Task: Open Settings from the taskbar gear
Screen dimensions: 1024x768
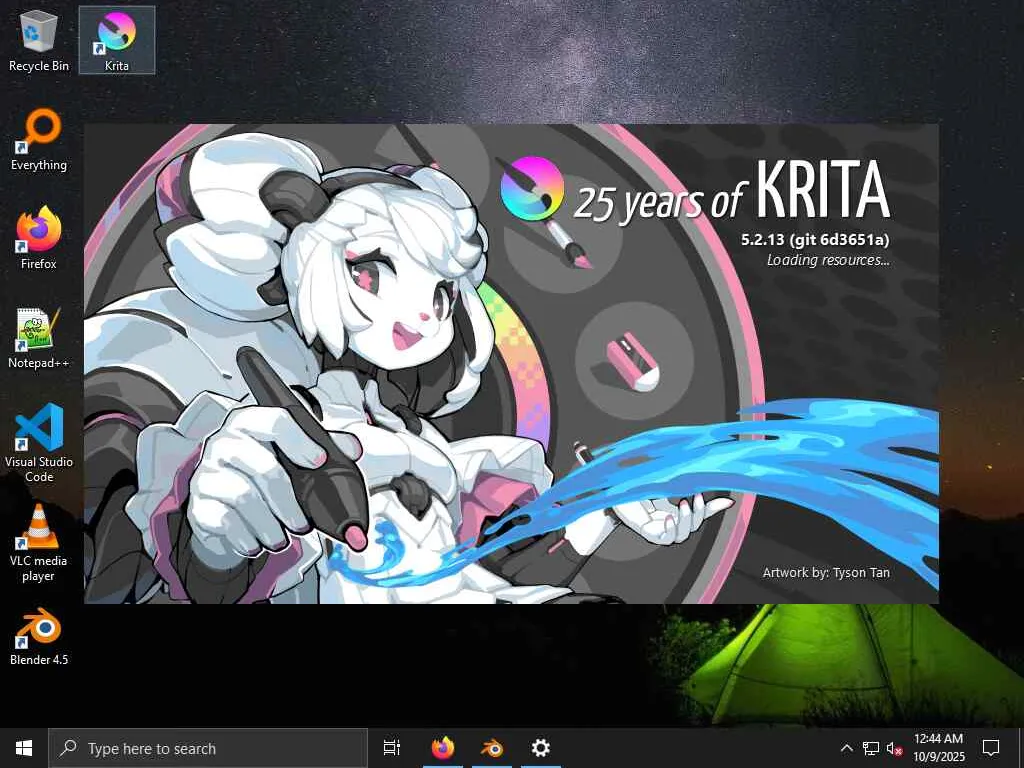Action: click(541, 748)
